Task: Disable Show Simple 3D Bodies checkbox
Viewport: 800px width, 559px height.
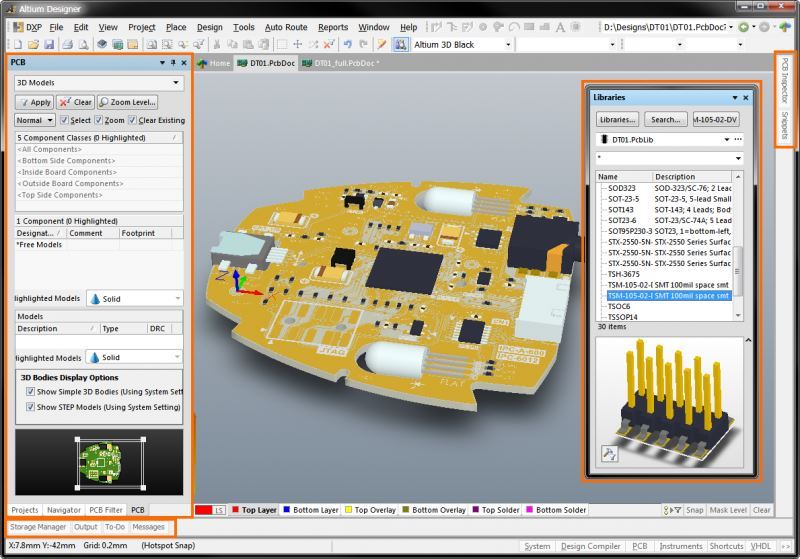Action: 30,392
